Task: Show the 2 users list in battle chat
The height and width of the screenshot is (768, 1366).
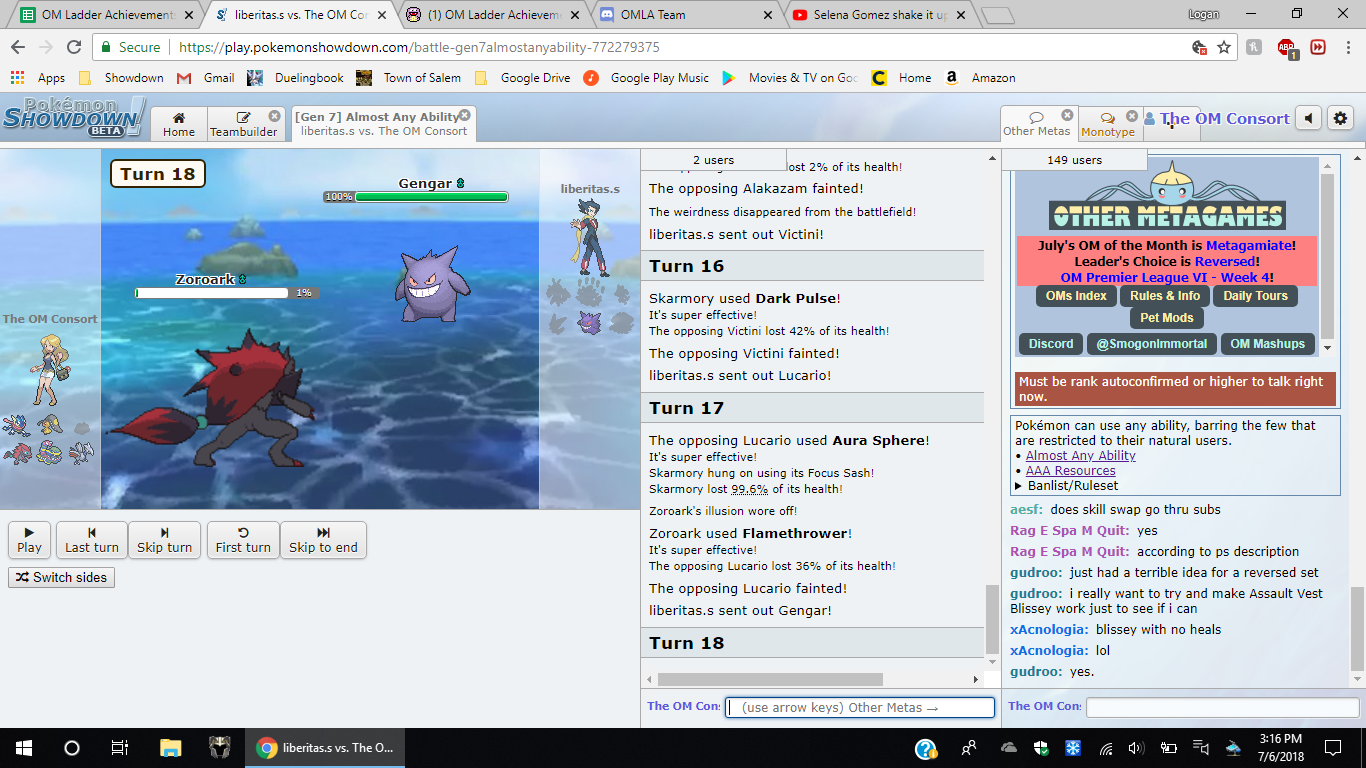Action: (714, 160)
